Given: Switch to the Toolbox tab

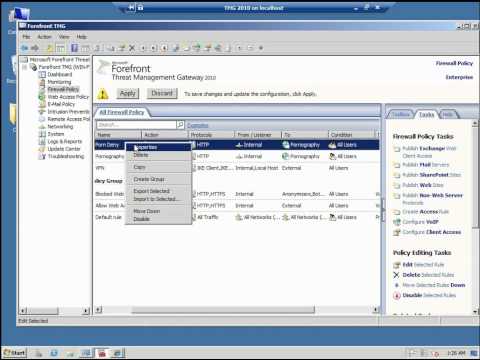Looking at the screenshot, I should 400,114.
